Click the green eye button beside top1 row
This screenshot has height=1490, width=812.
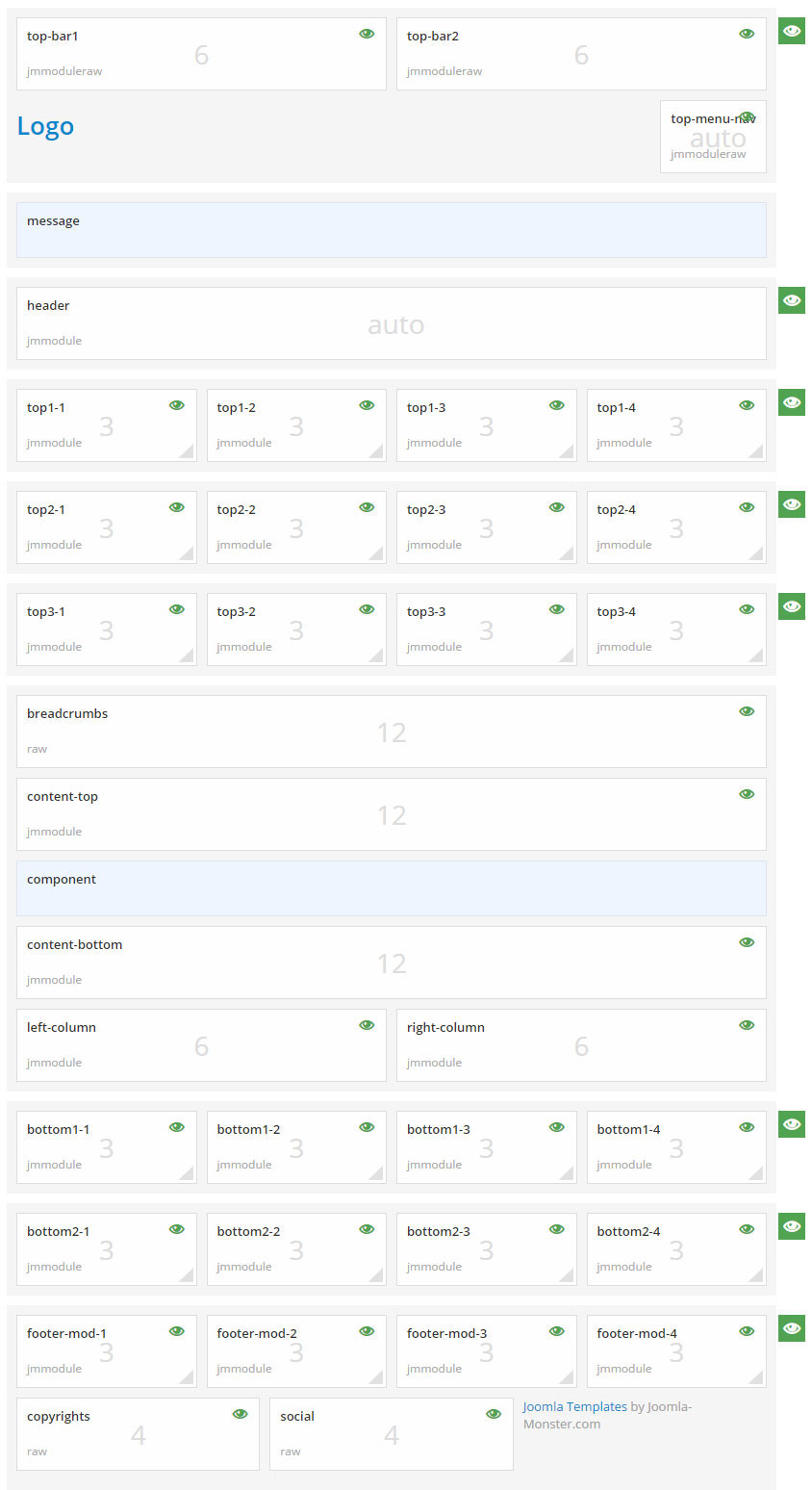[791, 402]
